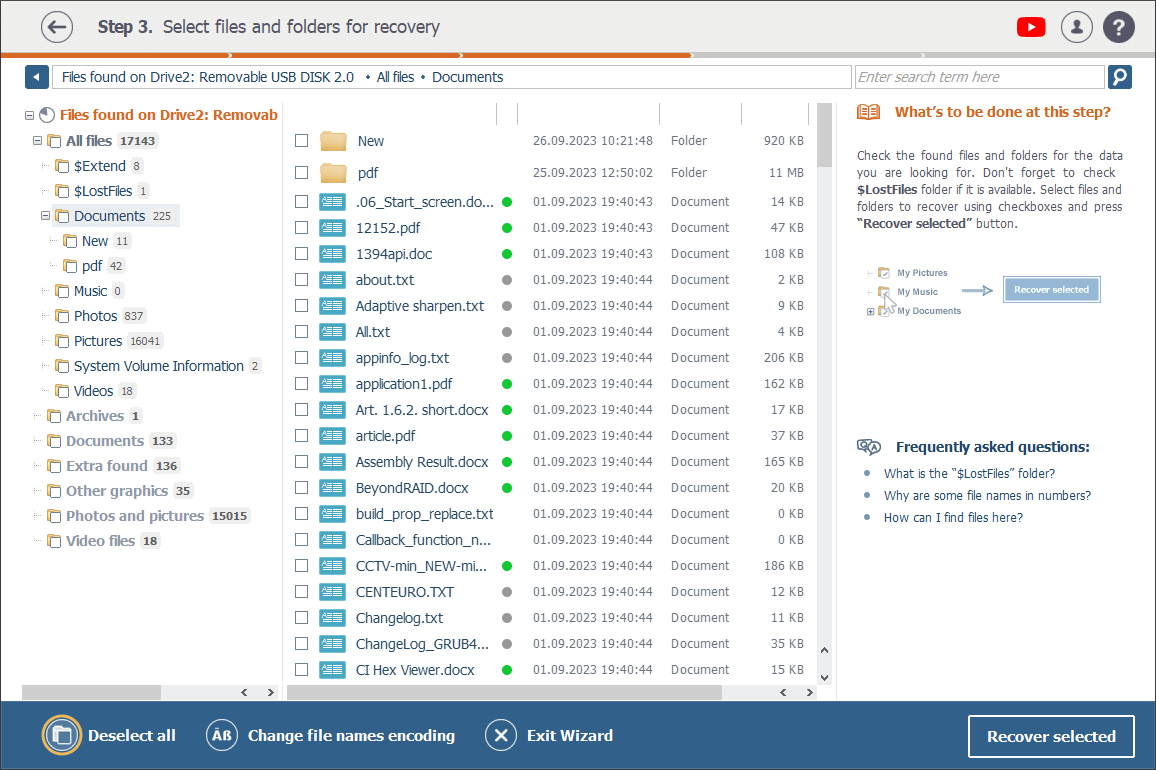Click the document icon for about.txt
The image size is (1156, 770).
tap(332, 280)
